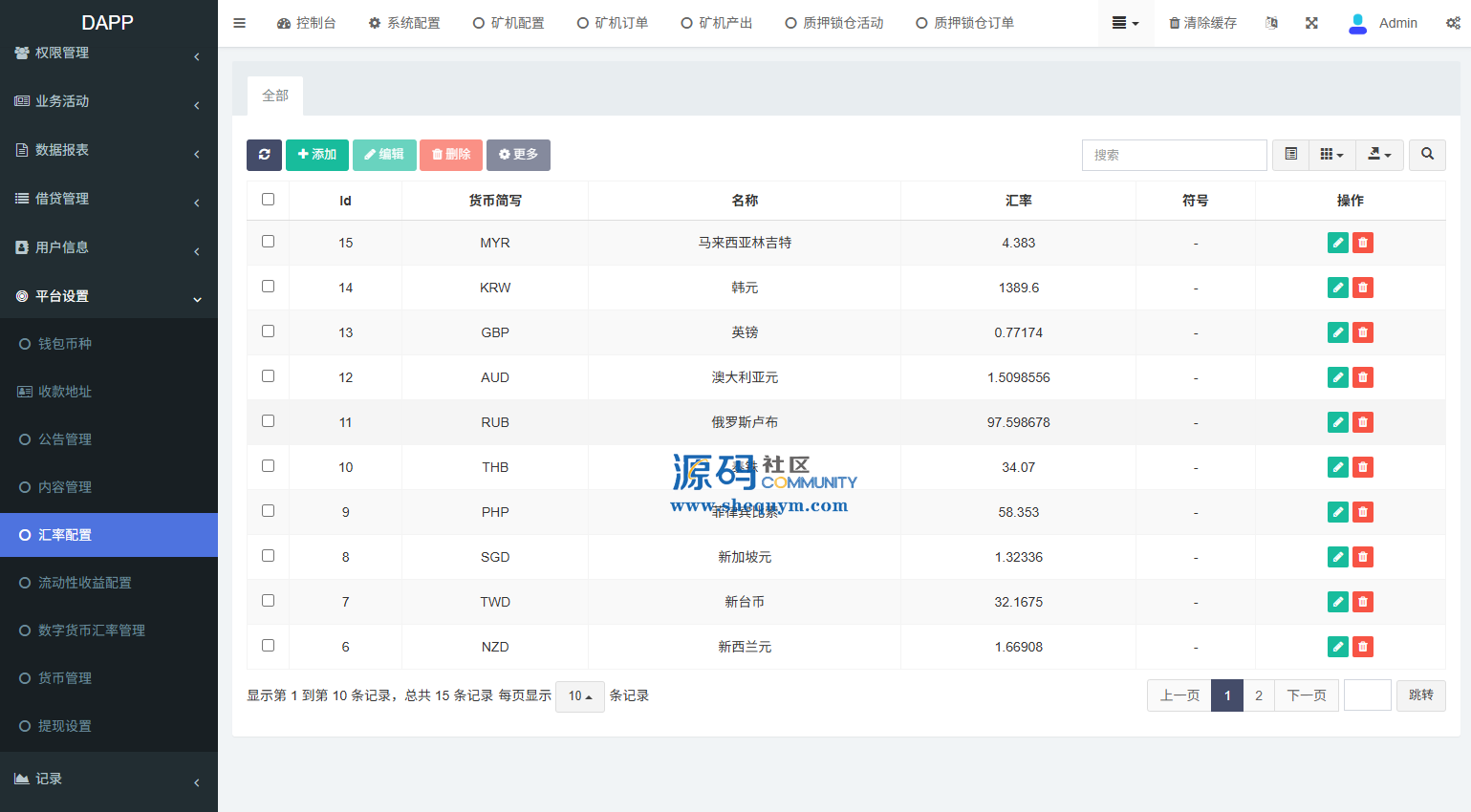Open the page size dropdown showing 10
The height and width of the screenshot is (812, 1471).
click(x=580, y=696)
